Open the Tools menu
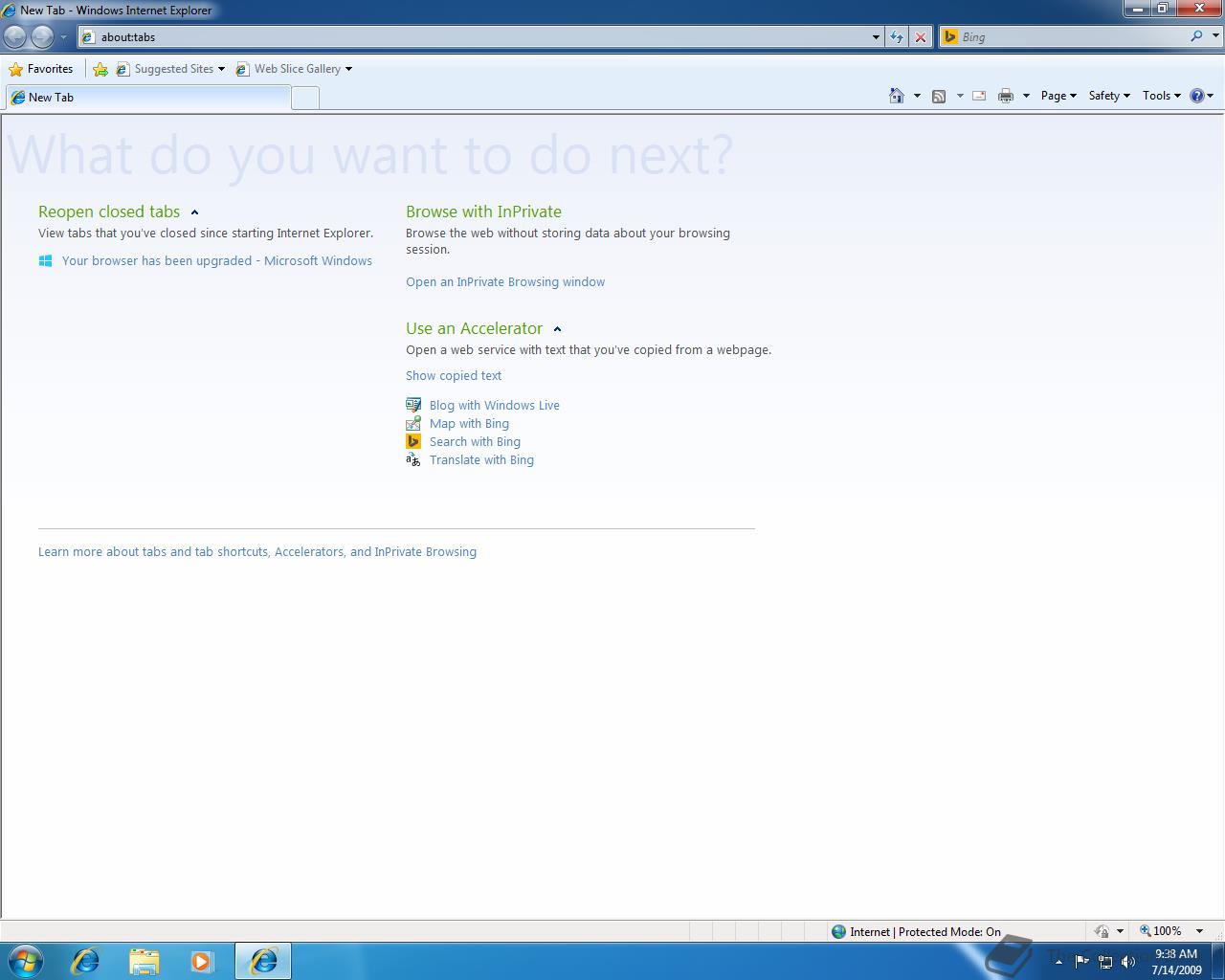Image resolution: width=1225 pixels, height=980 pixels. (1162, 96)
